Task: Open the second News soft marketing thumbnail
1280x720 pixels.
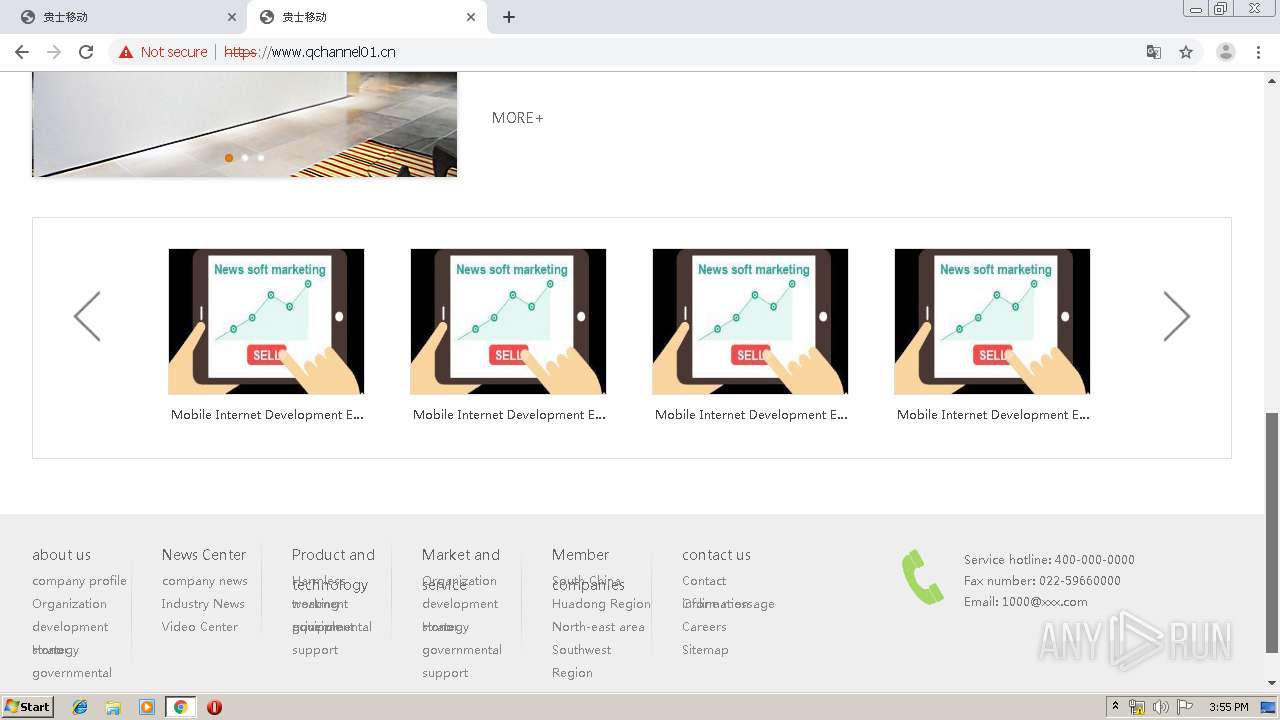Action: pos(508,321)
